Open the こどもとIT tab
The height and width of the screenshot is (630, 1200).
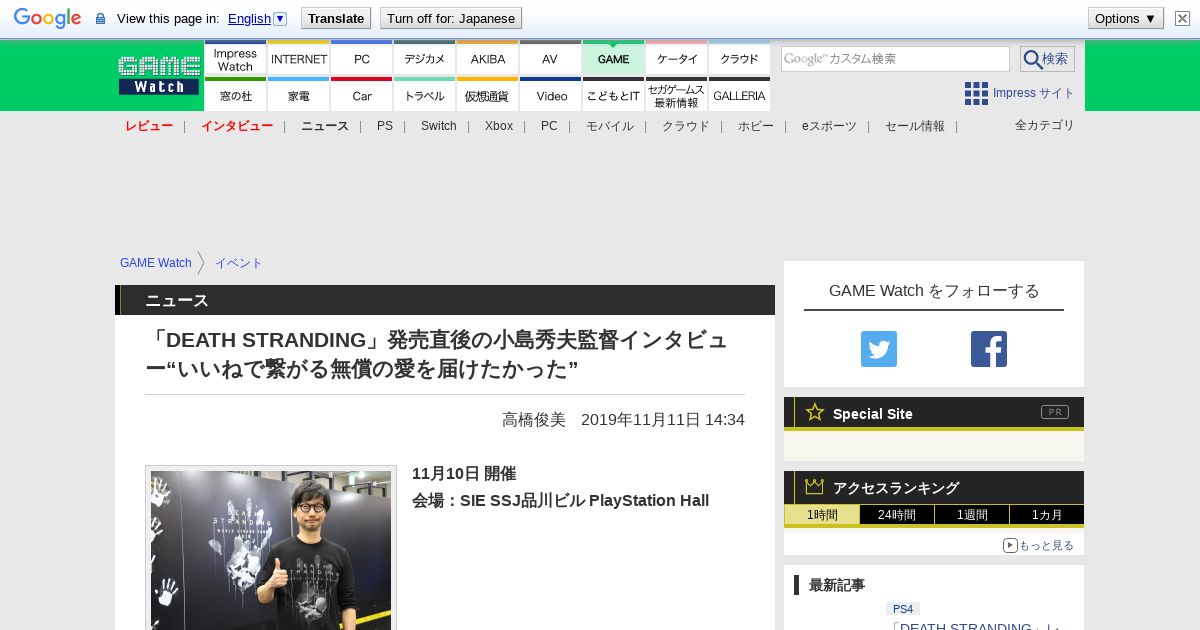(613, 95)
